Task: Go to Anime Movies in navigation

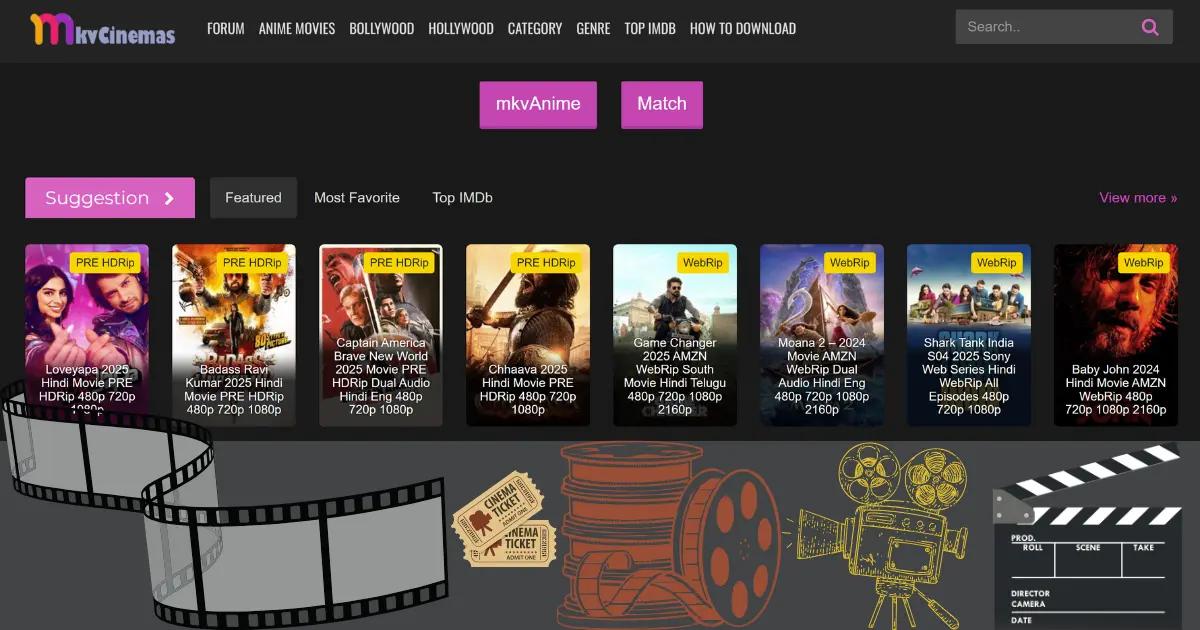Action: coord(297,28)
